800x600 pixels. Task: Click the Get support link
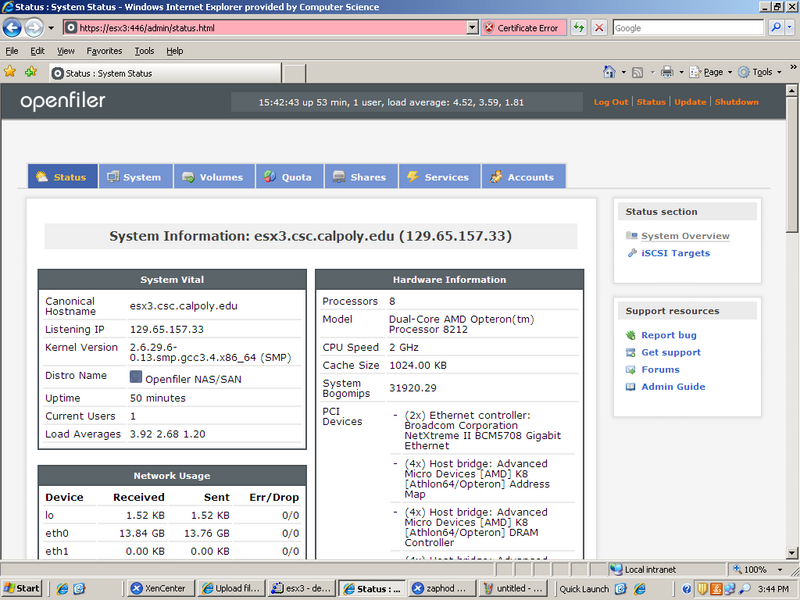pos(671,353)
